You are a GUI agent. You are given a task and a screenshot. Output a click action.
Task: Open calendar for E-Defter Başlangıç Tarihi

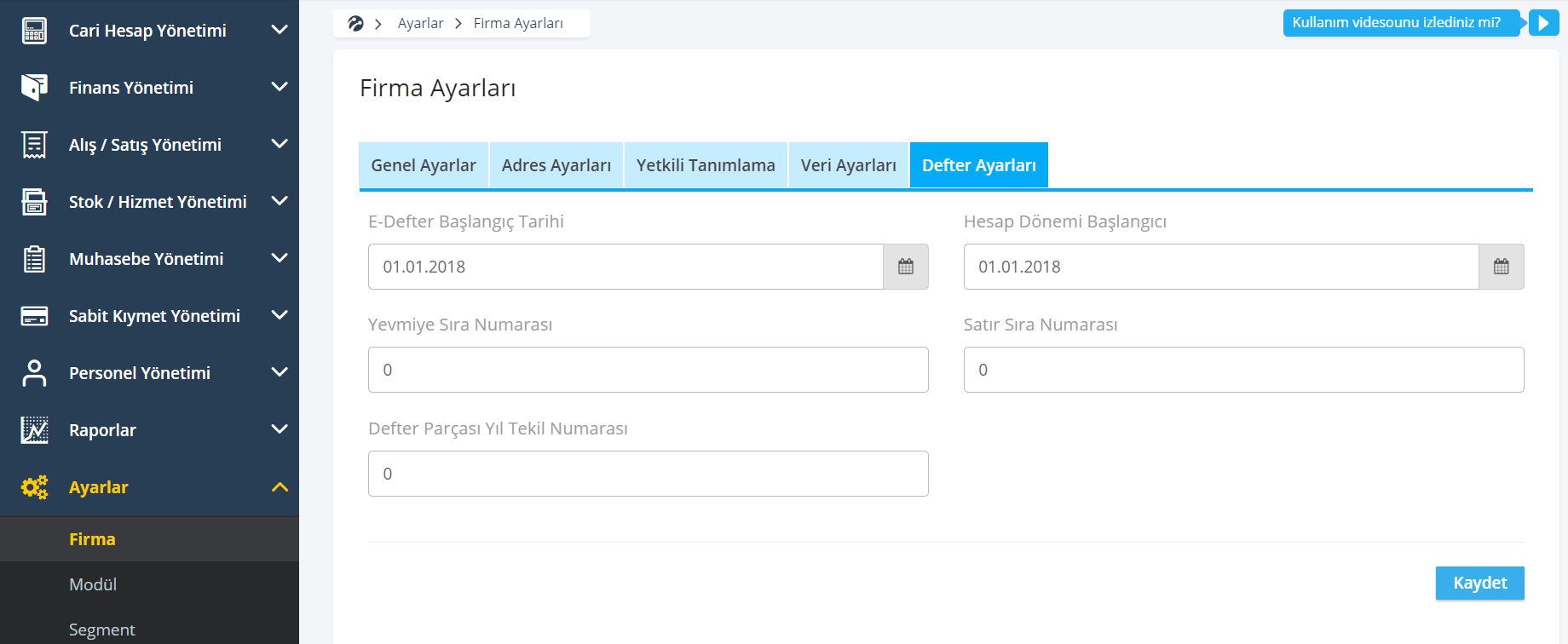906,267
